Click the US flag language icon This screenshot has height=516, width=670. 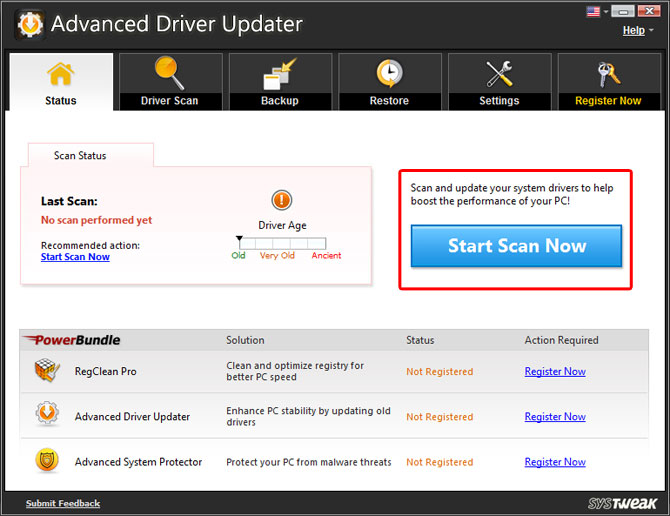click(593, 12)
